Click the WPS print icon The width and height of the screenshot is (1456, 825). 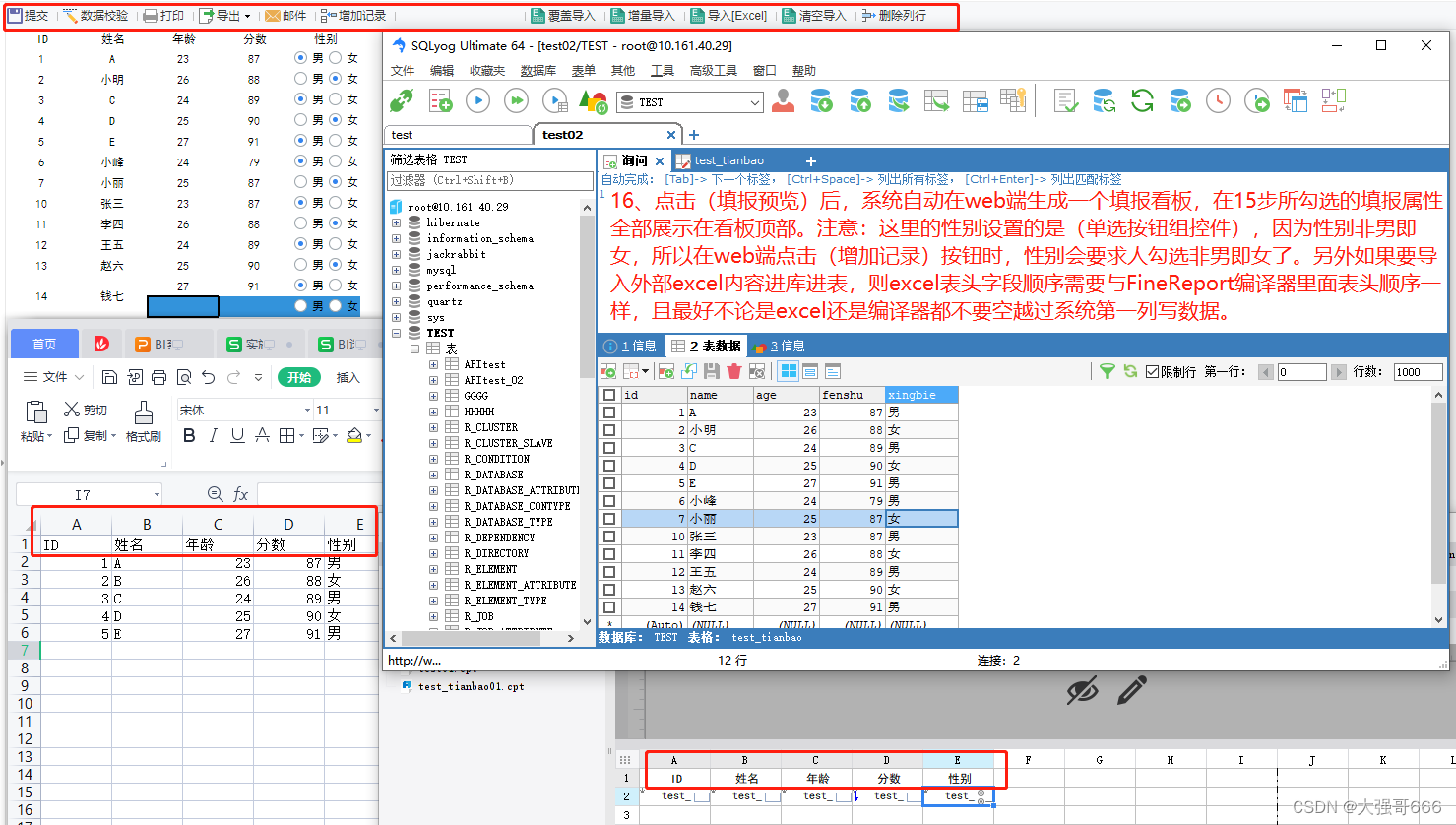tap(158, 377)
